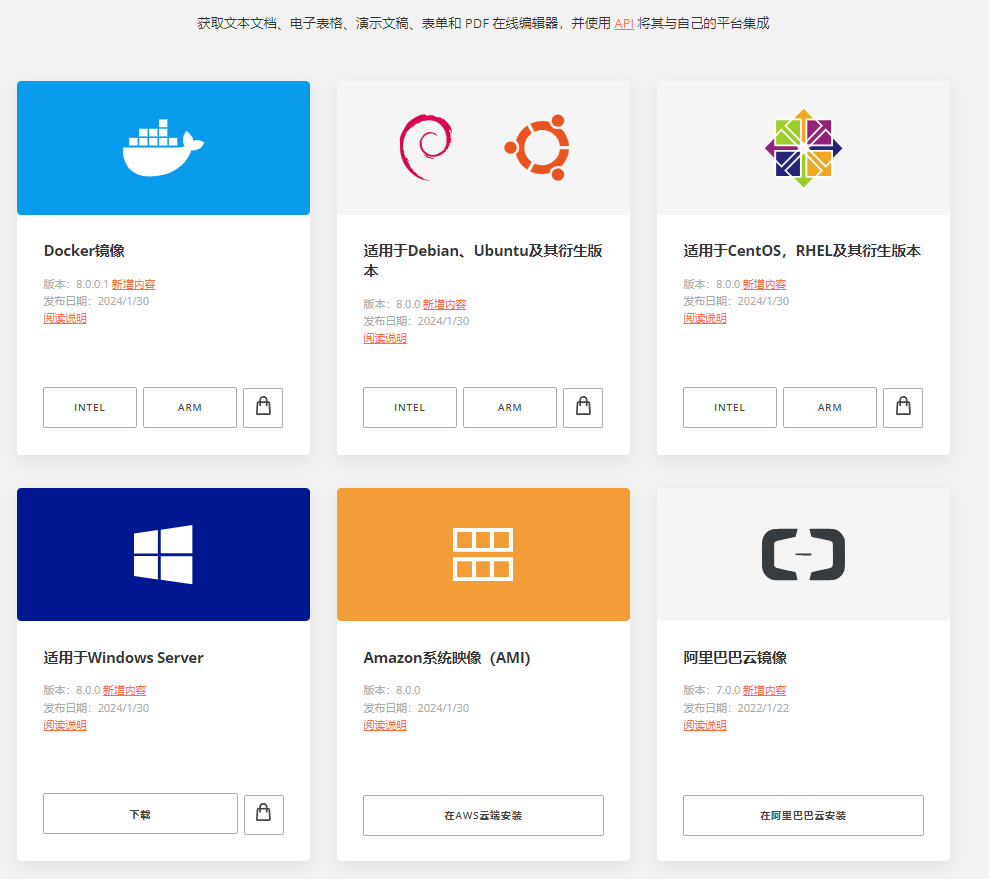Select ARM for CentOS/RHEL package
The width and height of the screenshot is (989, 879).
point(829,407)
